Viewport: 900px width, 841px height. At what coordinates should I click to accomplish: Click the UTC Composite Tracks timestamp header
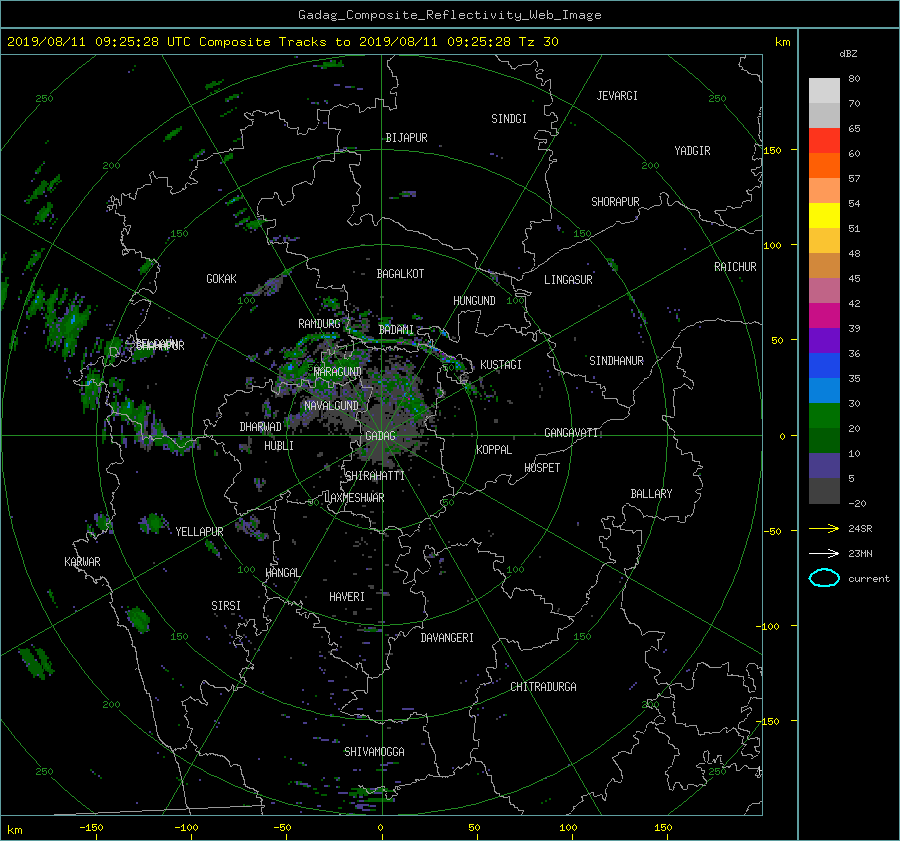[x=282, y=42]
